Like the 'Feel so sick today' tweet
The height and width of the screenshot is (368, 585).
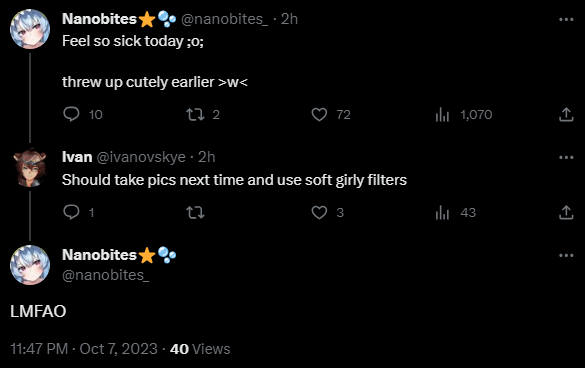331,114
